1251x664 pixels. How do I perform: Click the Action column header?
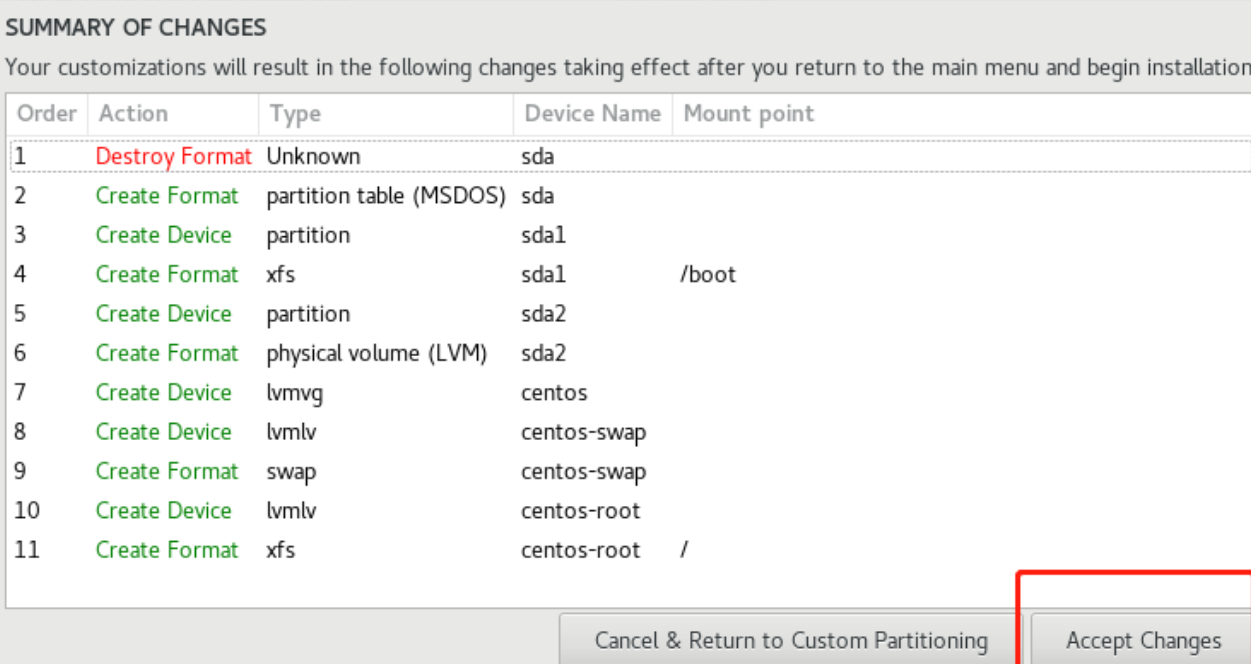134,114
